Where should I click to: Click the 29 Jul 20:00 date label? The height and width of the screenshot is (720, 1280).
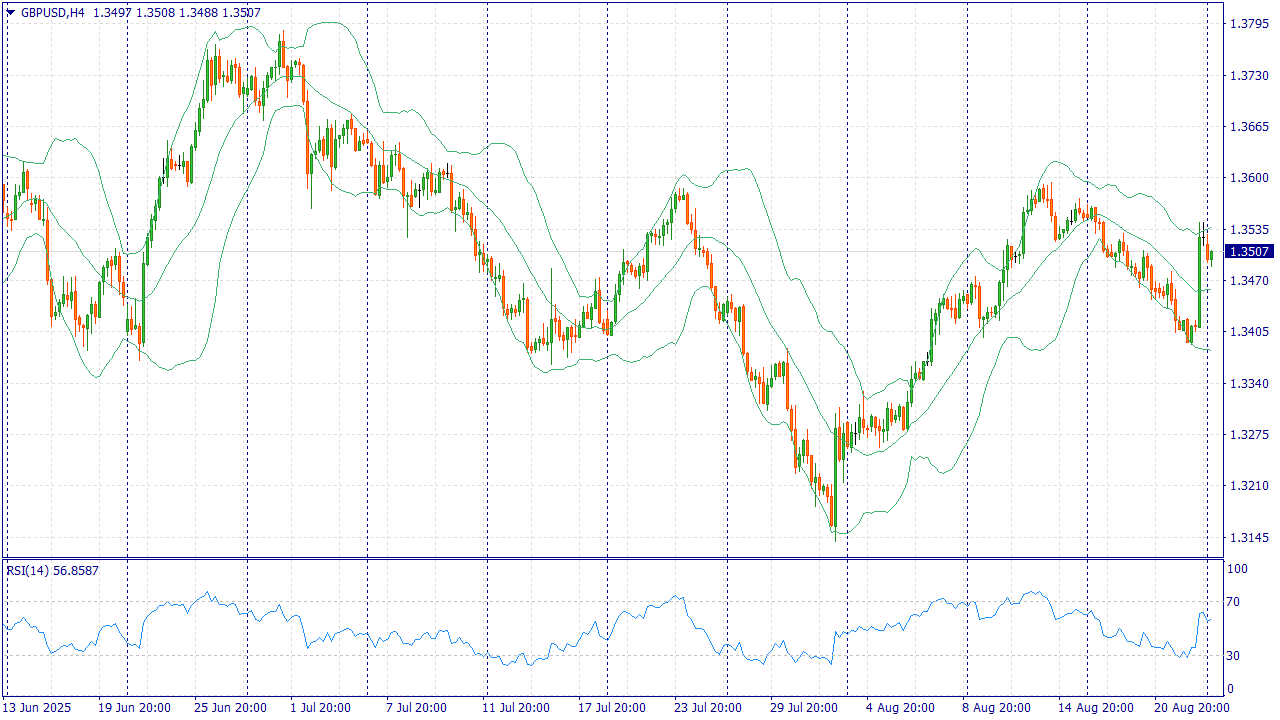pos(802,708)
